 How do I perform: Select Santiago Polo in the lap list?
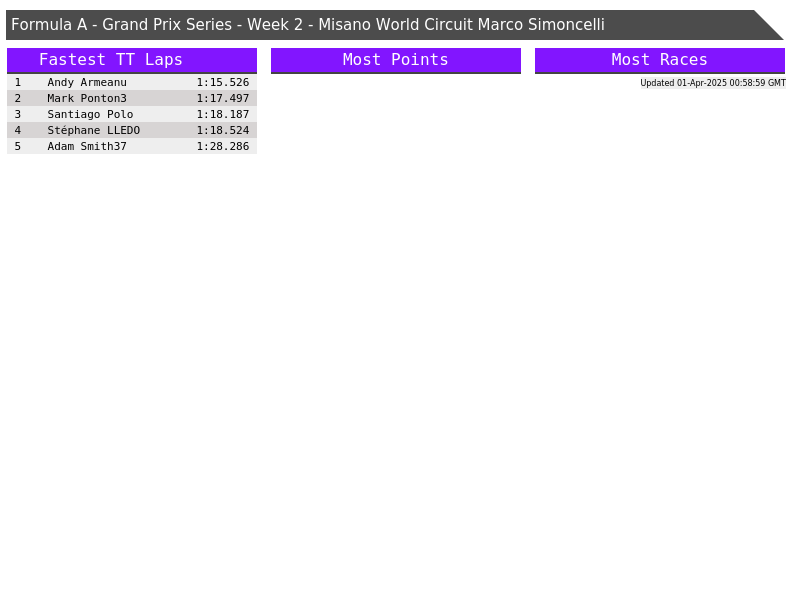pyautogui.click(x=90, y=114)
